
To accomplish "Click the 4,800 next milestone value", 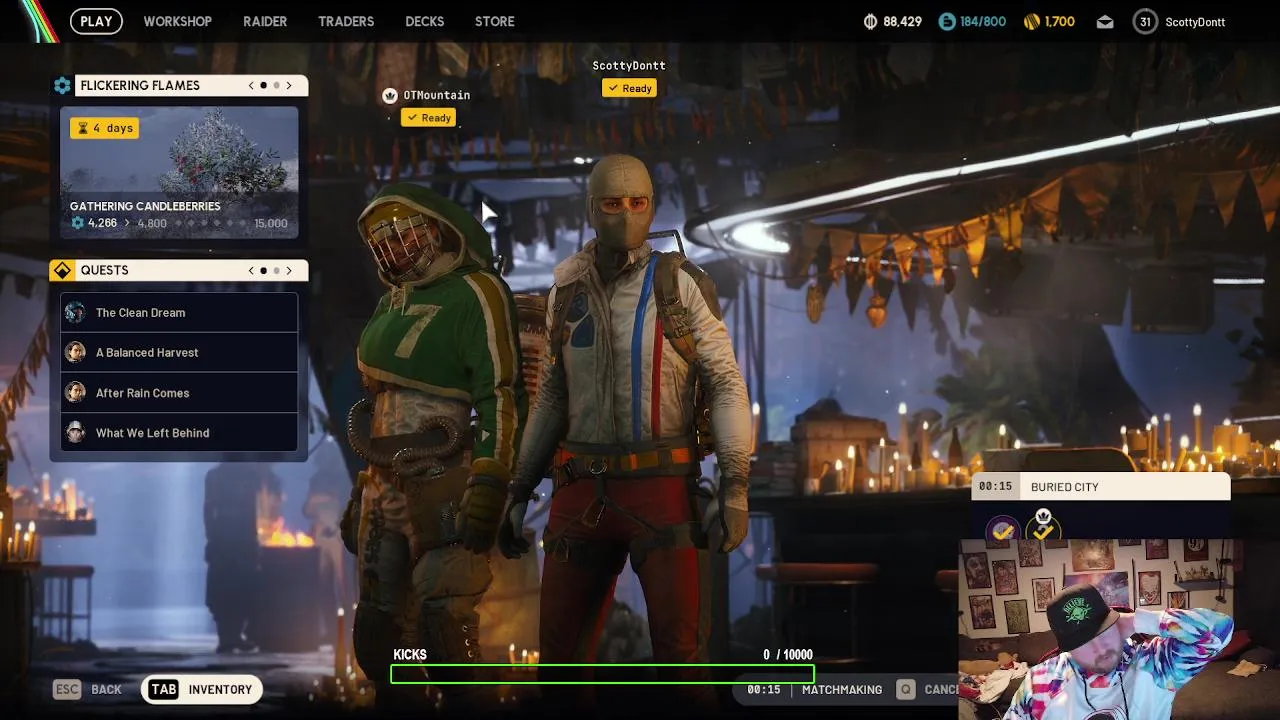I will 152,224.
